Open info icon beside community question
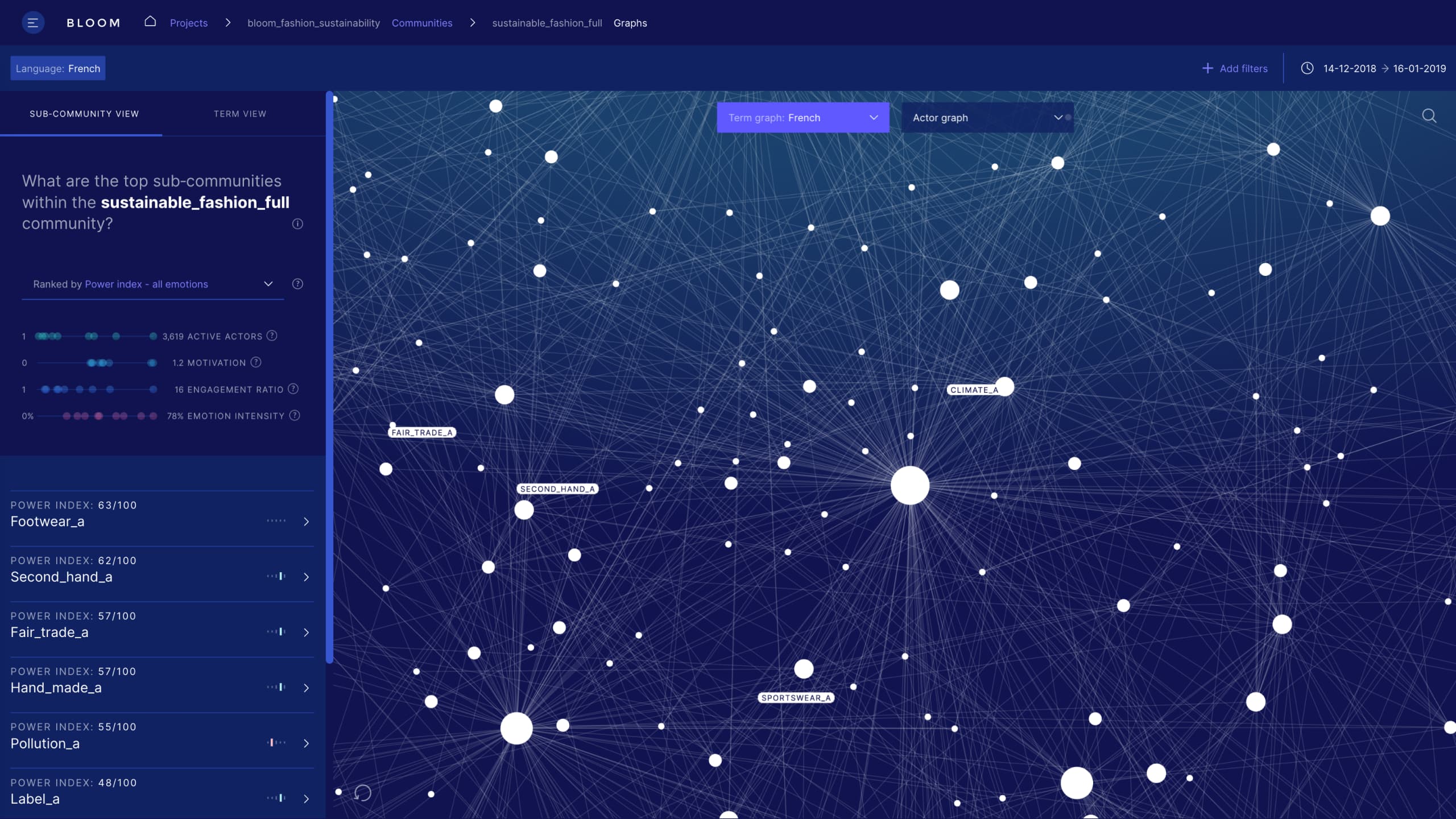 [297, 224]
